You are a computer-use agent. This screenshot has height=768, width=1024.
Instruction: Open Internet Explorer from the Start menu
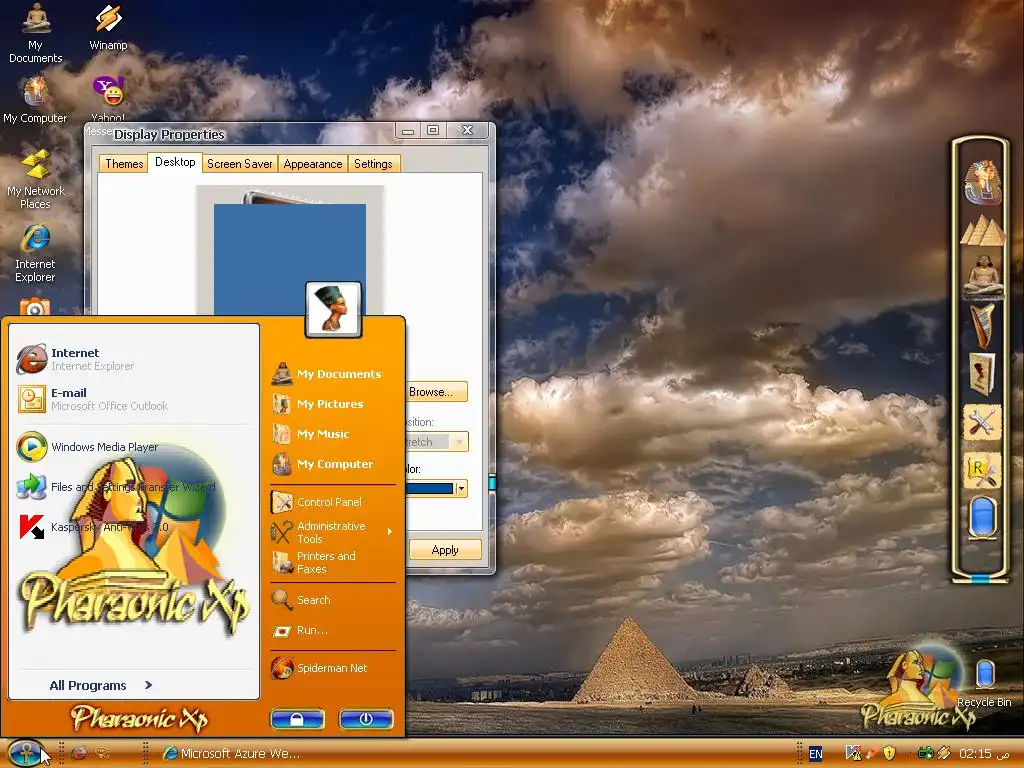coord(134,359)
